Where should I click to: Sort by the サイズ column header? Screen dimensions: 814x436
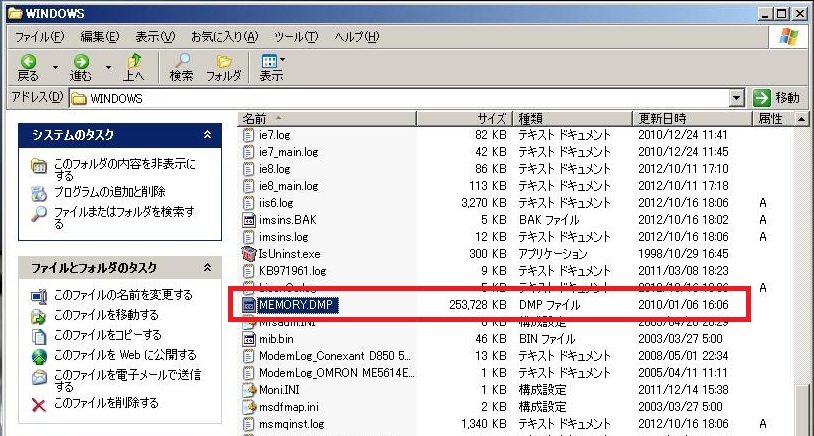coord(465,119)
